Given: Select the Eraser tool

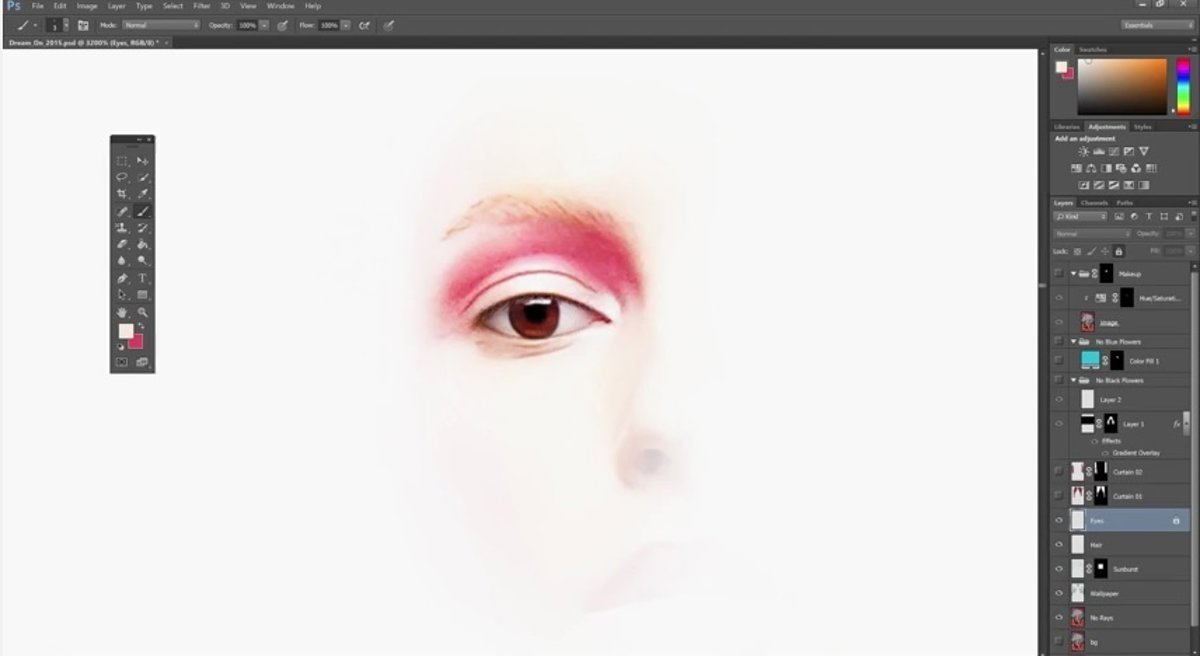Looking at the screenshot, I should (x=122, y=244).
